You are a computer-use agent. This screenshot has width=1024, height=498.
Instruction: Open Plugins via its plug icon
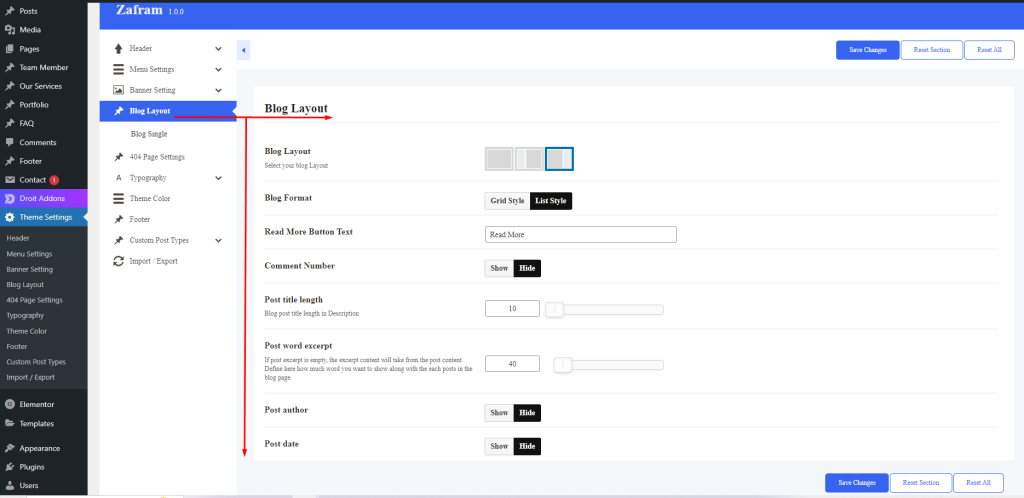click(x=10, y=466)
